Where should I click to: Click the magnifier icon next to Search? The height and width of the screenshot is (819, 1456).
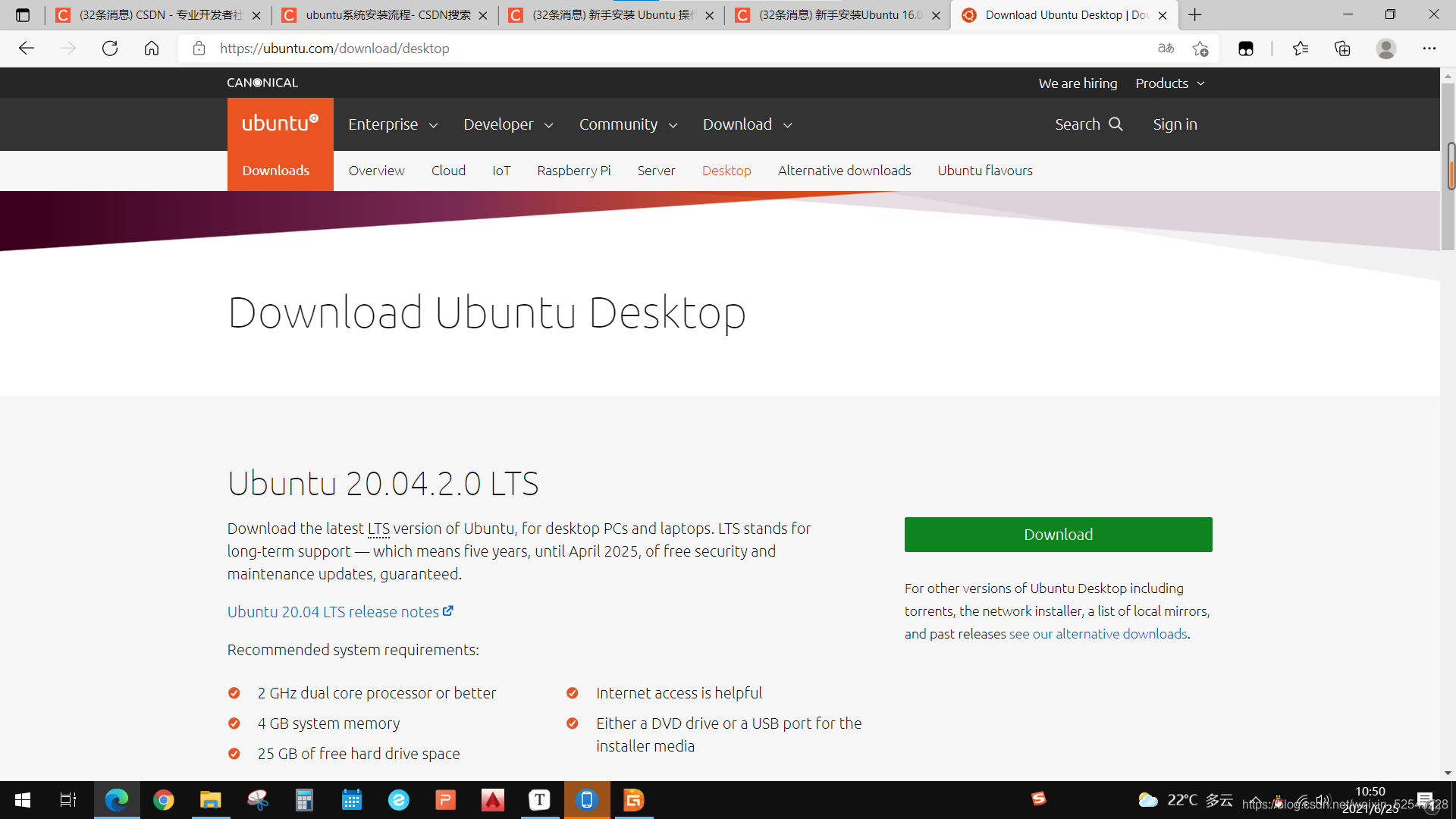(1116, 124)
